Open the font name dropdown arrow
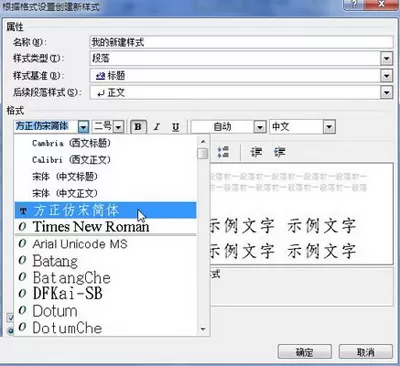The image size is (400, 366). [83, 127]
